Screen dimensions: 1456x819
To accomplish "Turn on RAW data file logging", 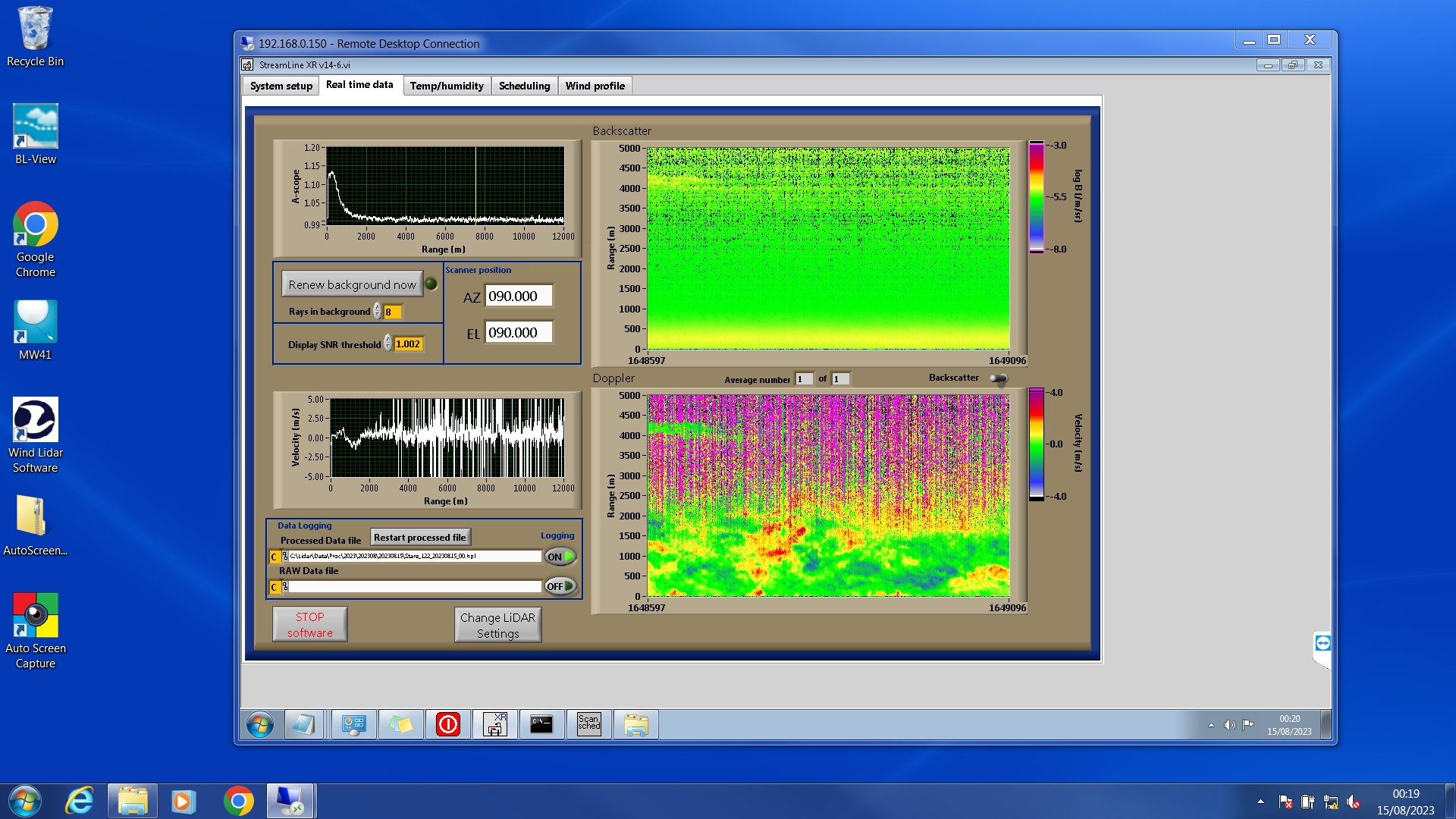I will 560,586.
